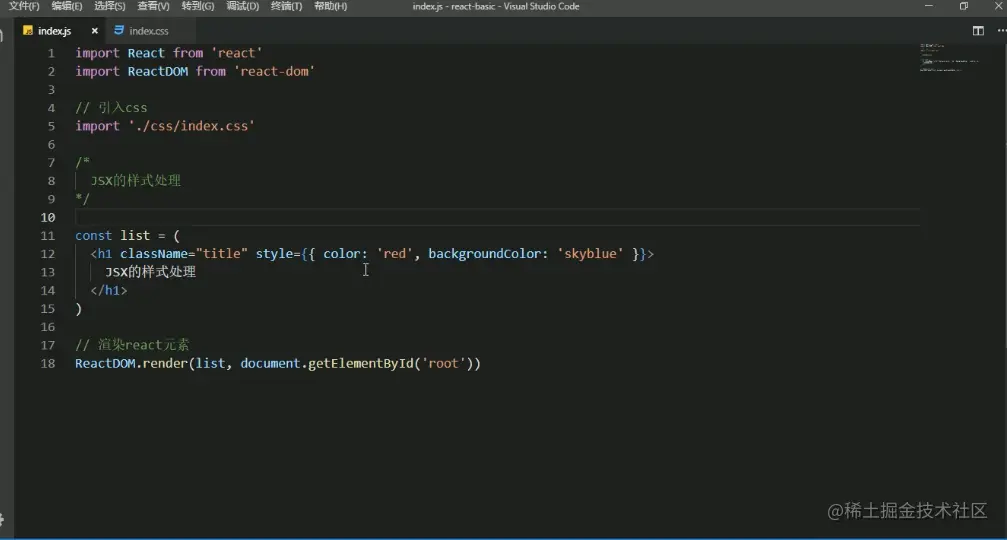
Task: Open the 调试(D) menu
Action: 243,6
